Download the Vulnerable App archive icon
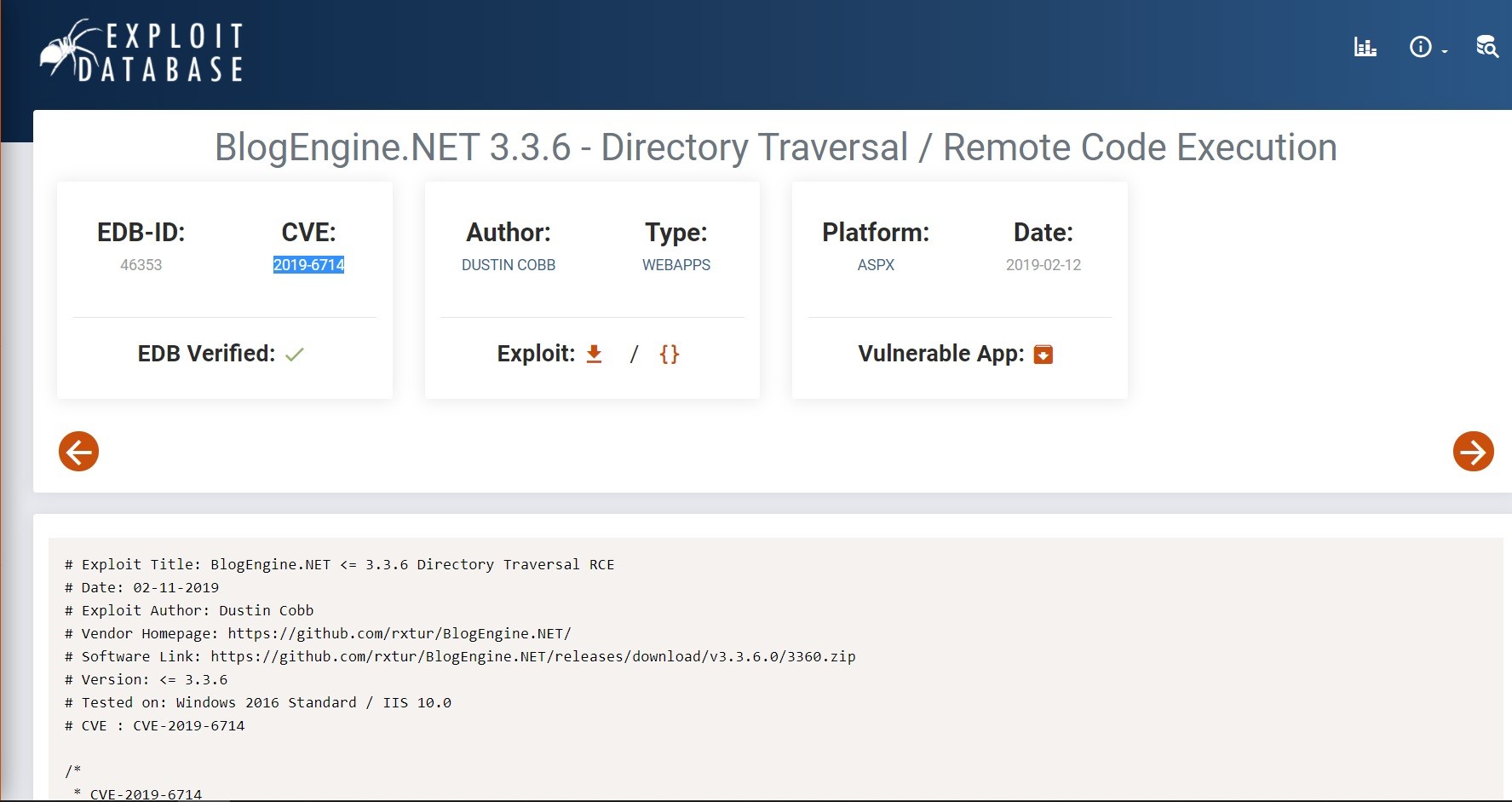1512x802 pixels. click(1043, 355)
